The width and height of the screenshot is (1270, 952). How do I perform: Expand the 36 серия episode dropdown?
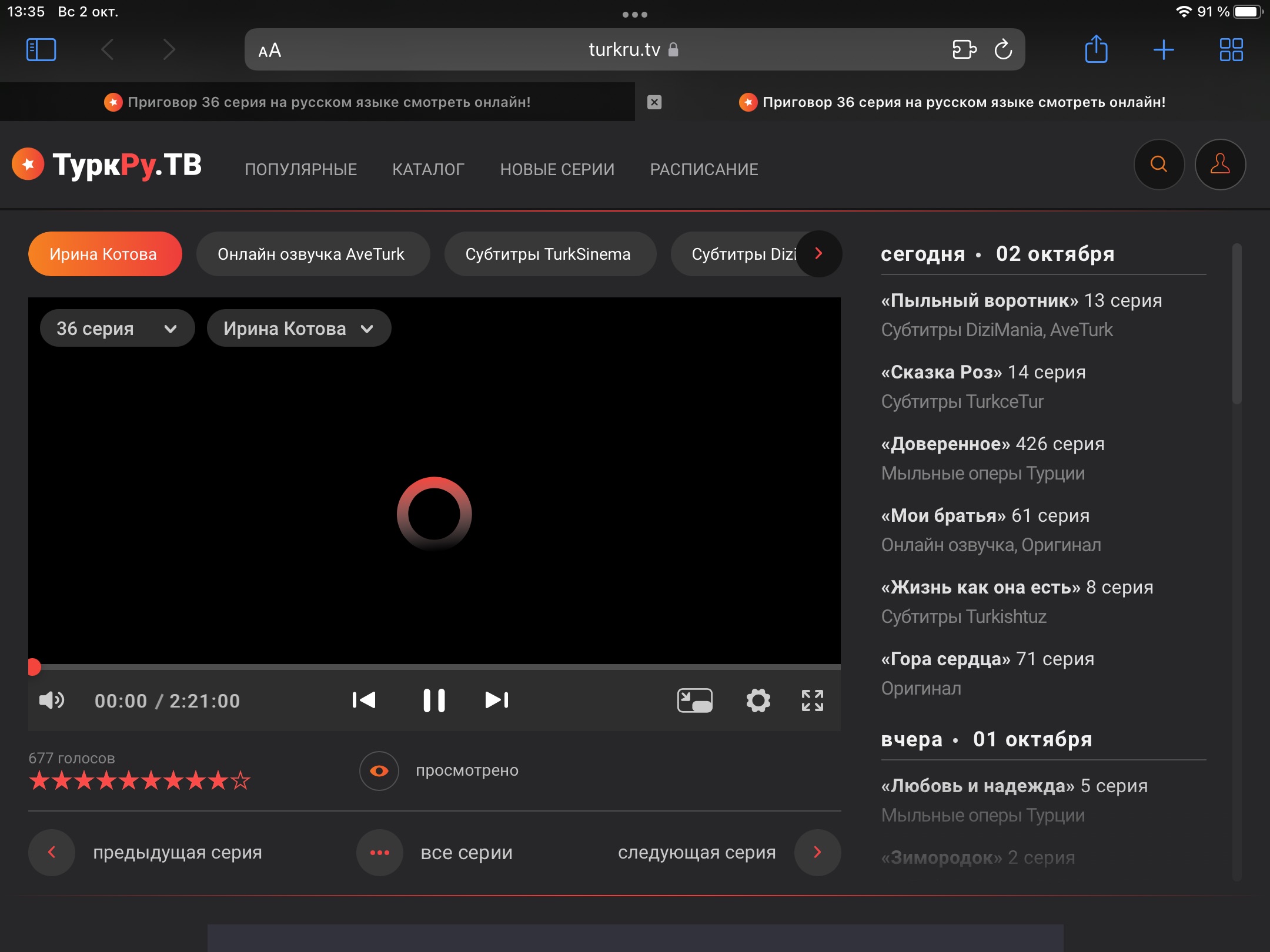click(116, 328)
